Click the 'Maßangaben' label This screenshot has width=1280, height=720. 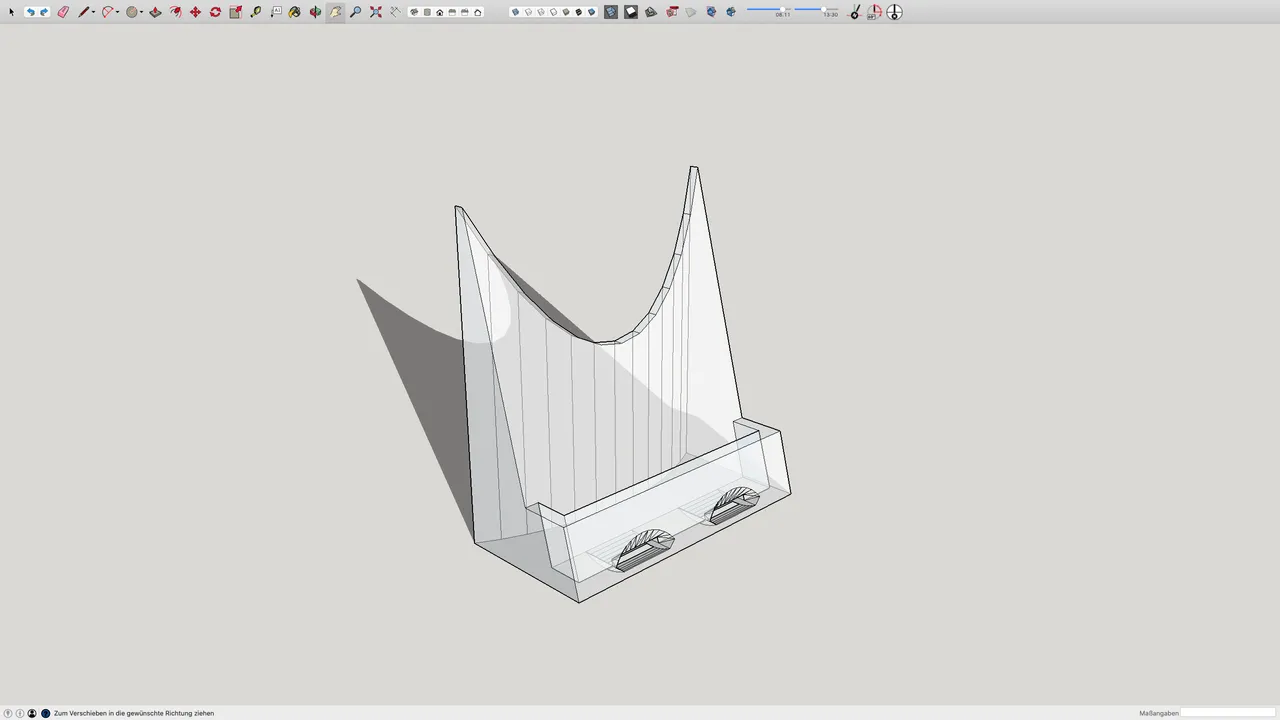point(1159,713)
